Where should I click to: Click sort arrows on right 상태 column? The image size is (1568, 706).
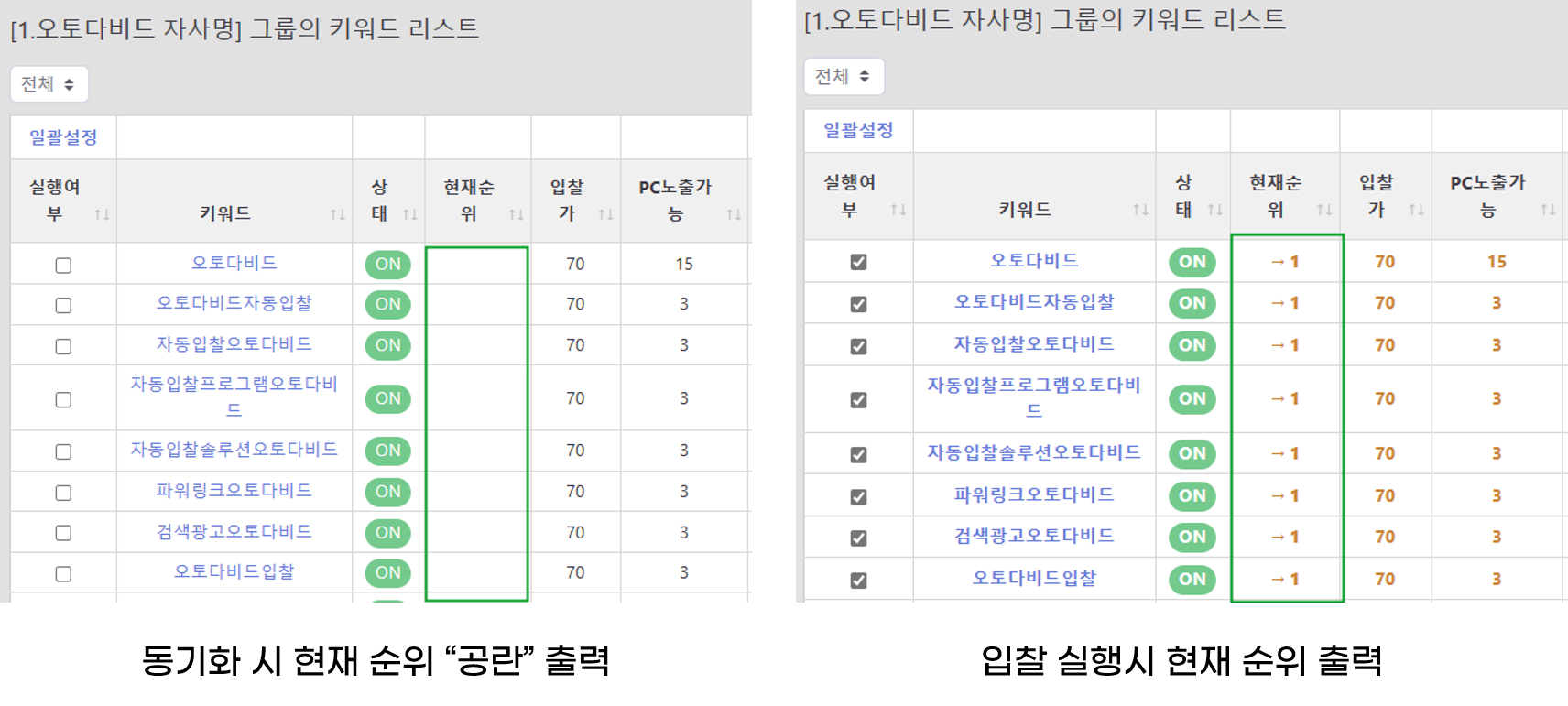[1214, 210]
